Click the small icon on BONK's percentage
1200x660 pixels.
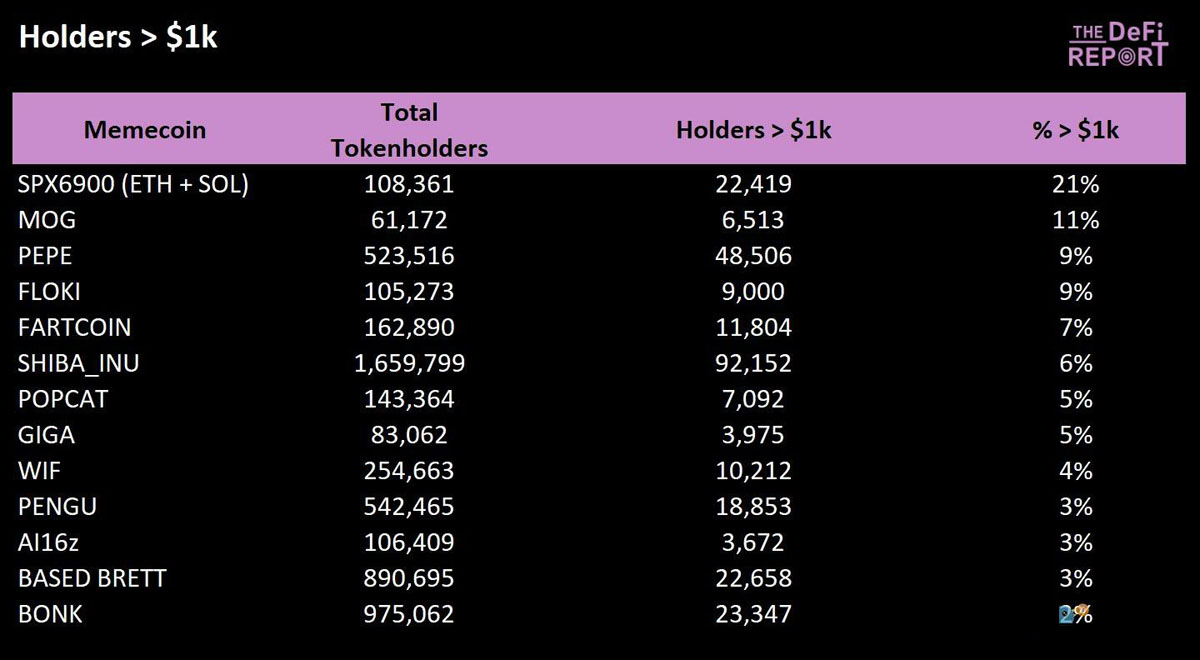[x=1067, y=613]
